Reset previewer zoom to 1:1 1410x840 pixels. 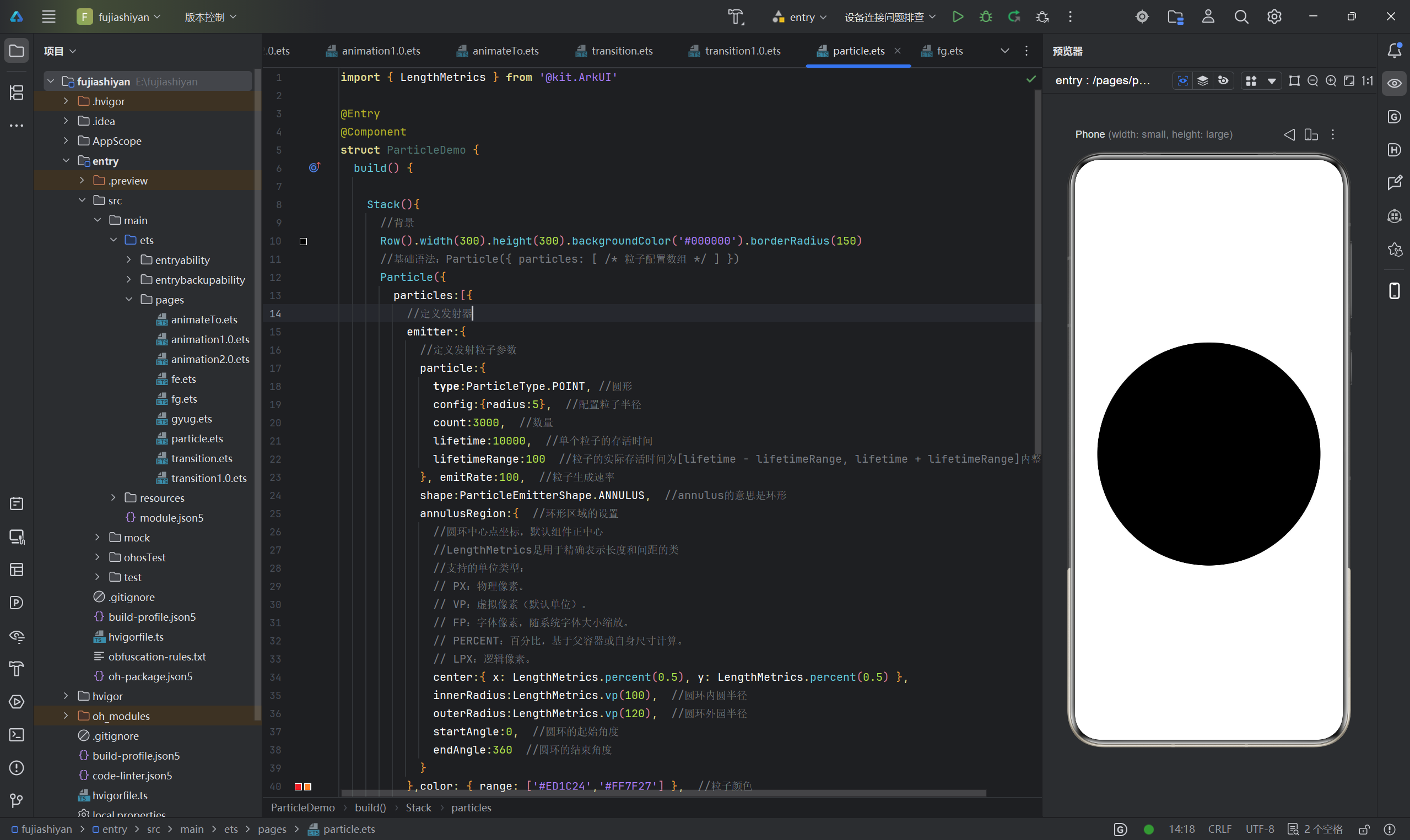[1367, 81]
